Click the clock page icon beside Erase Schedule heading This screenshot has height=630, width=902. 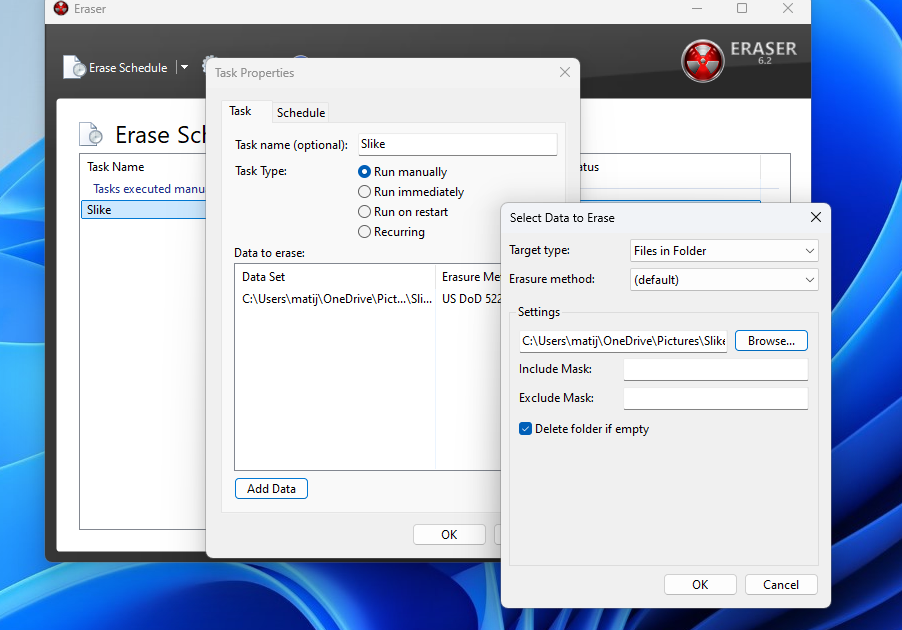(91, 134)
